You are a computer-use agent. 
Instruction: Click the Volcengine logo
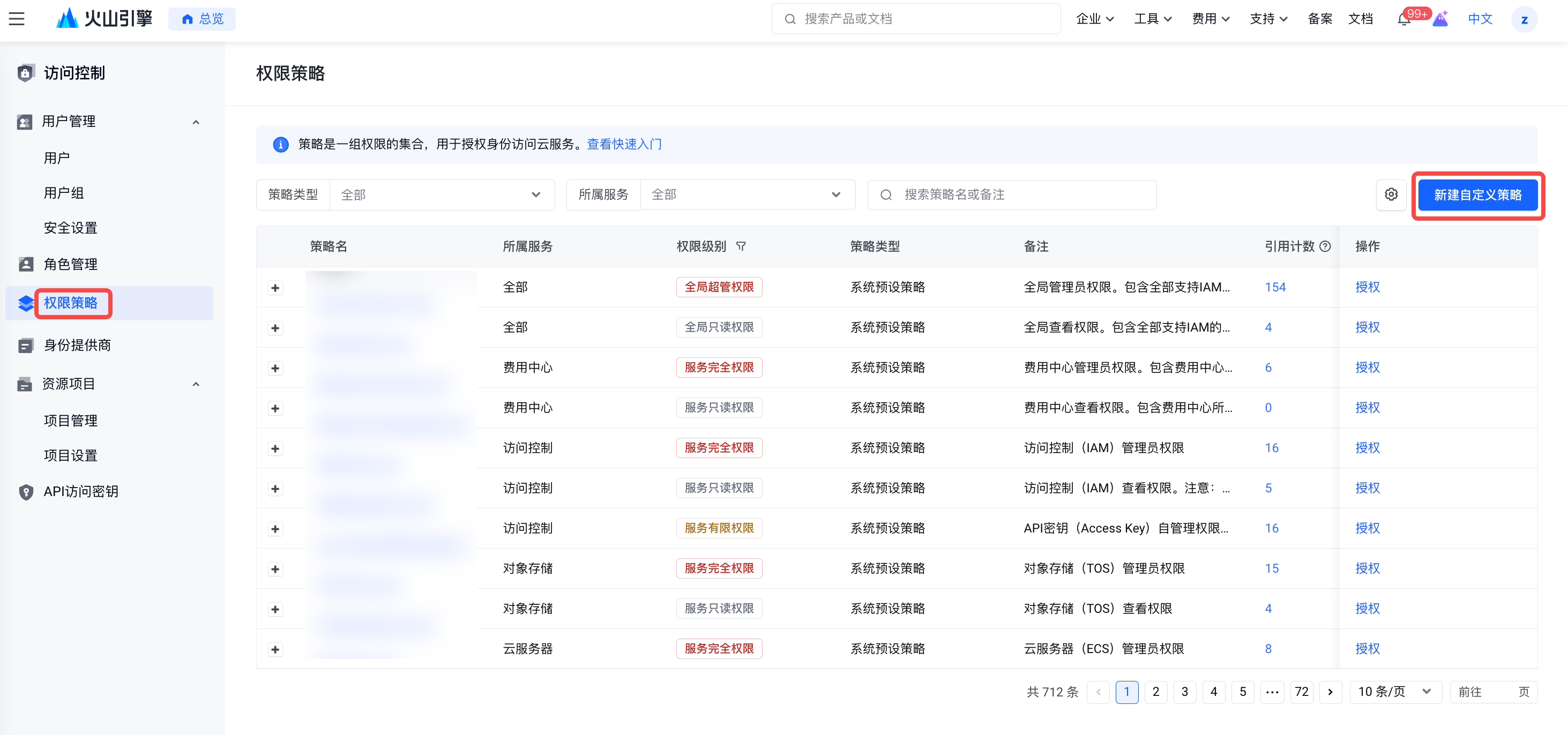[x=103, y=19]
